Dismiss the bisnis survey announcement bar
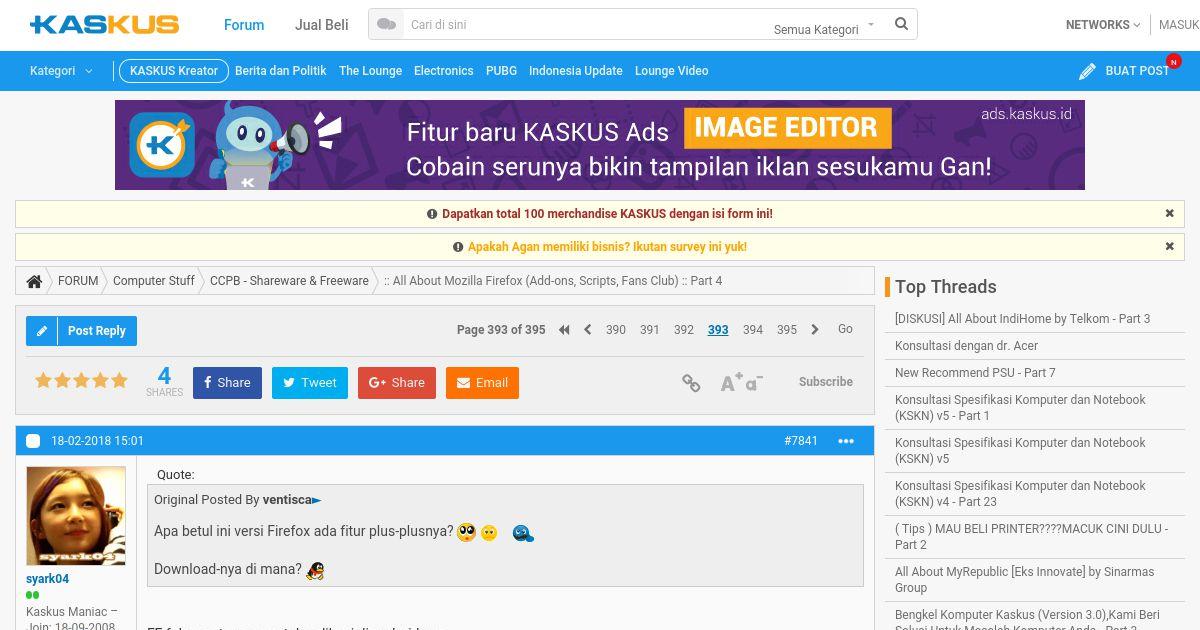Screen dimensions: 1200x630 1169,246
